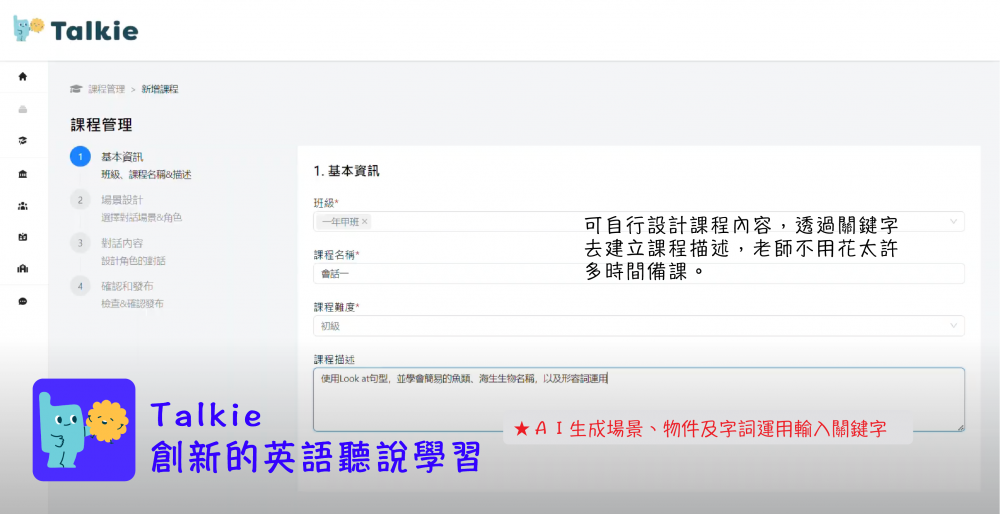
Task: Remove the 一年甲班 class tag
Action: click(365, 222)
